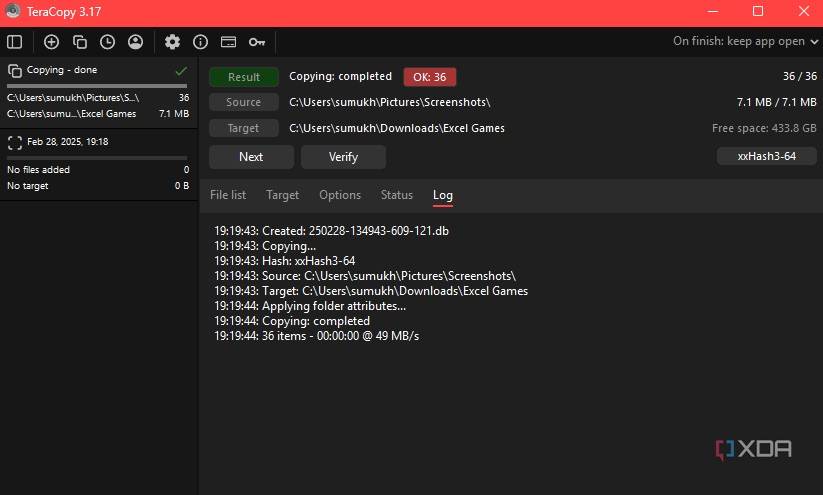
Task: Click target path 'Downloads\Excel Games' in header
Action: [x=397, y=128]
